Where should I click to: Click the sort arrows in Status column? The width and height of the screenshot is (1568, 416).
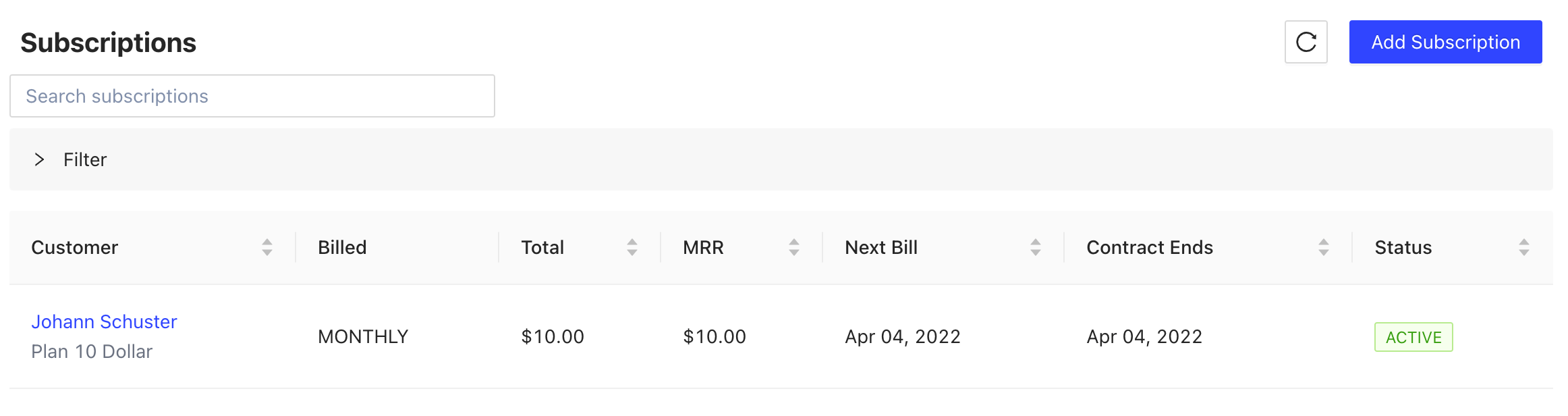point(1524,247)
